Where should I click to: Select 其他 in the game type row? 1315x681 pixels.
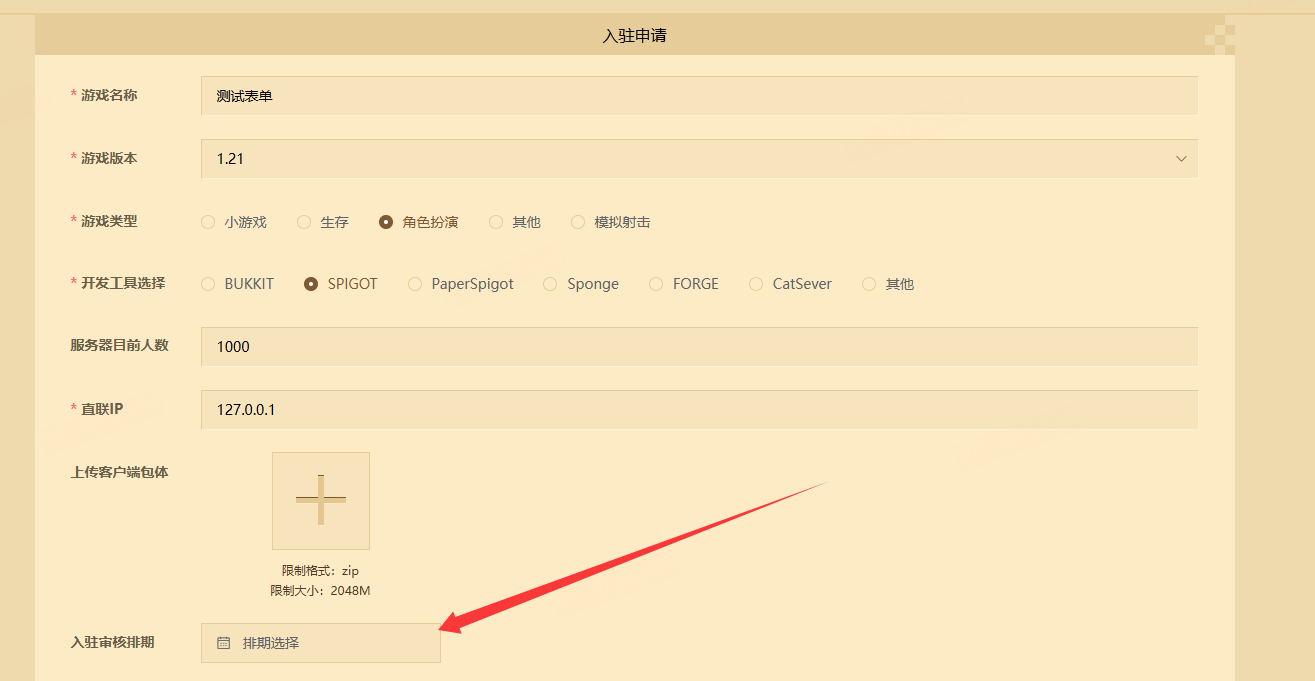(496, 222)
